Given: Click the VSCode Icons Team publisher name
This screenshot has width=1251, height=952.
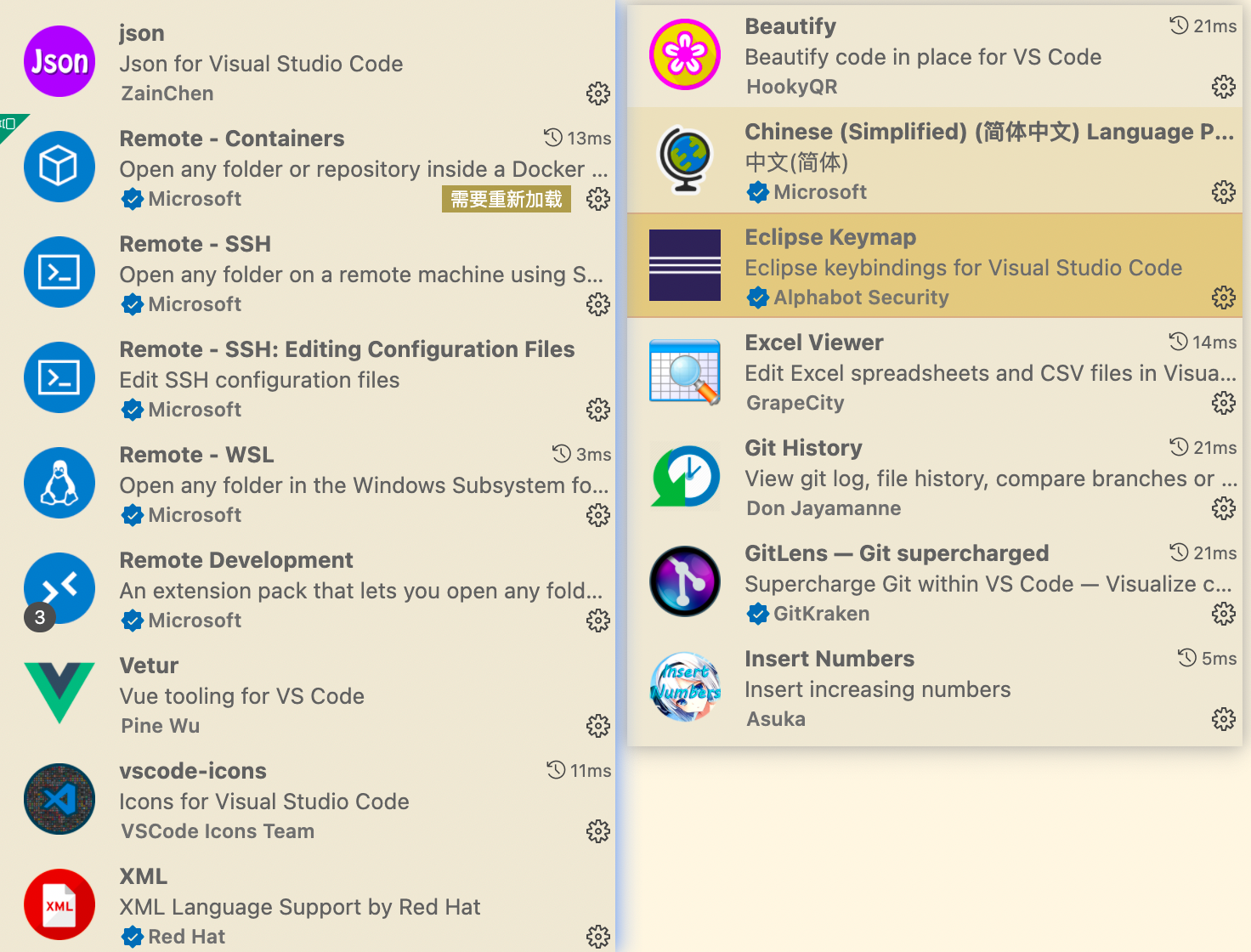Looking at the screenshot, I should click(x=218, y=831).
